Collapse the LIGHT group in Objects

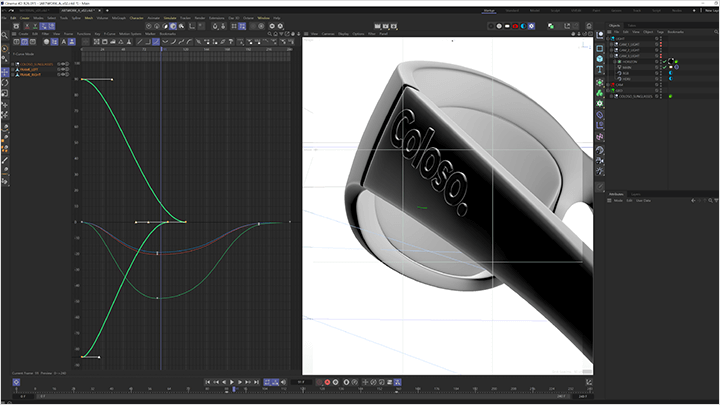pos(608,39)
